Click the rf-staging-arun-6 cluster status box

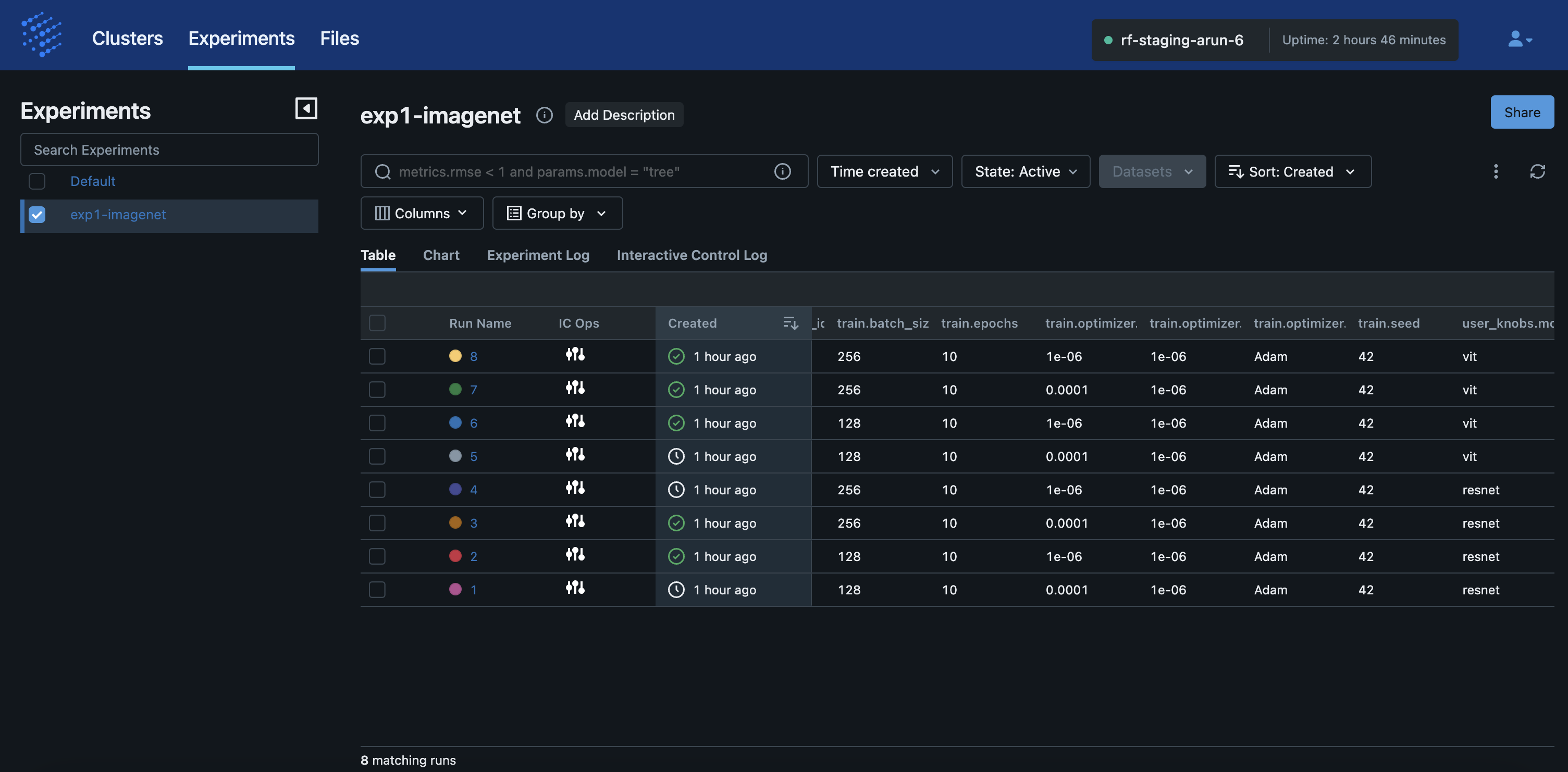[1275, 40]
